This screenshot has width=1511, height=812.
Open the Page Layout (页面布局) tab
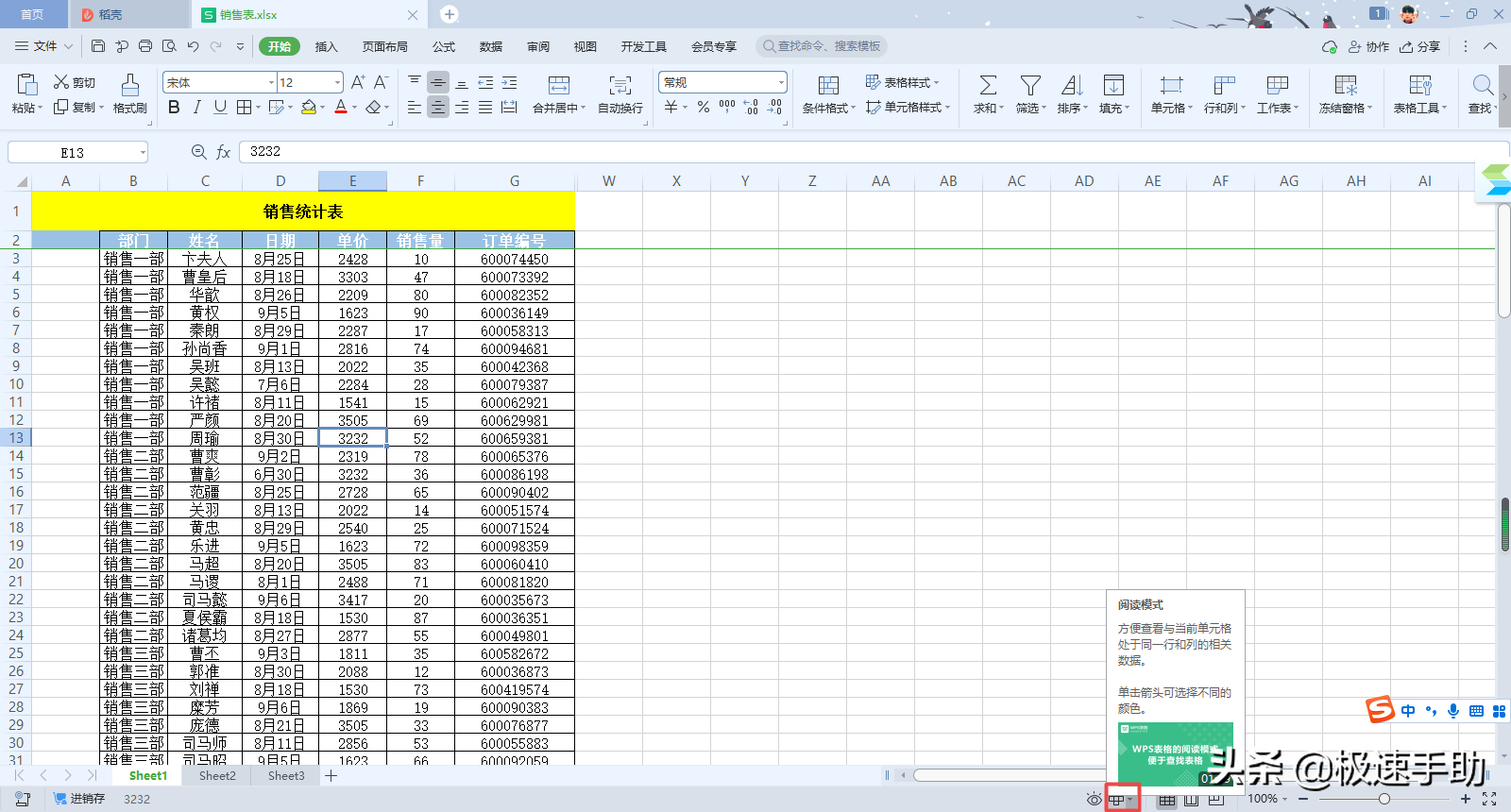[x=385, y=46]
